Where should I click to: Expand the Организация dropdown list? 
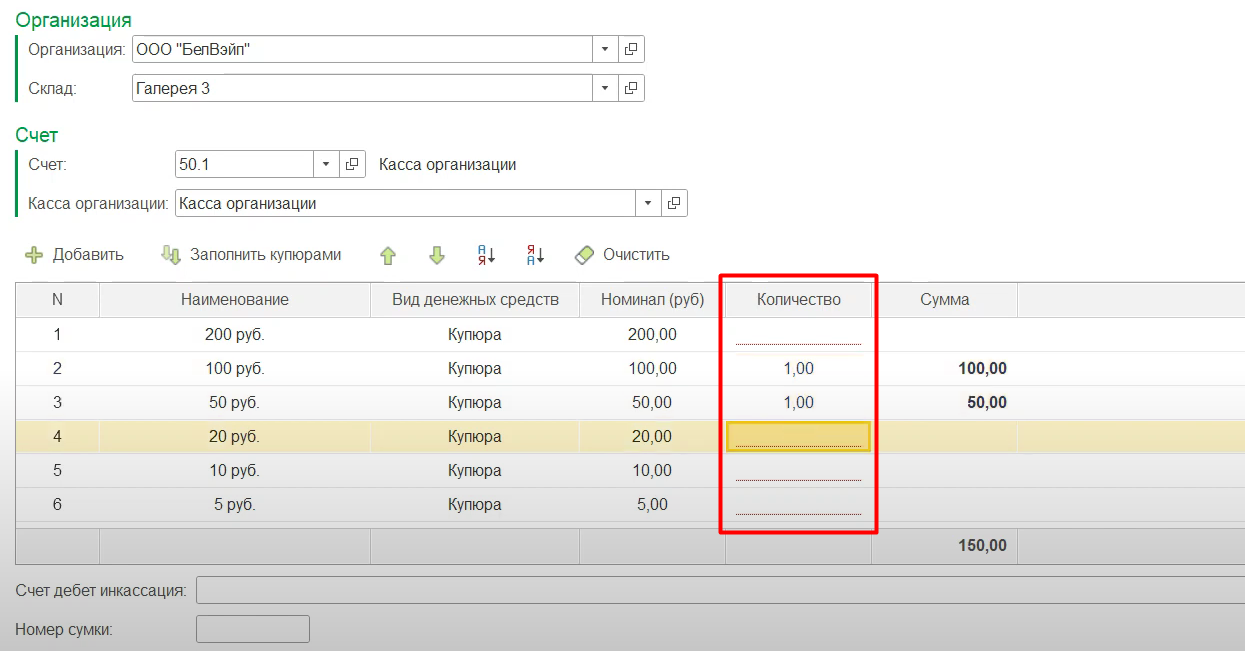tap(605, 49)
